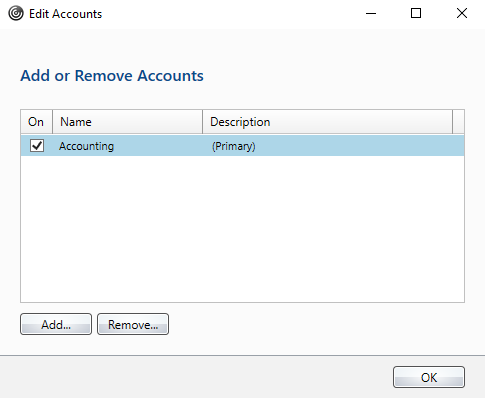The width and height of the screenshot is (485, 398).
Task: Click the Edit Accounts title bar text
Action: (65, 14)
